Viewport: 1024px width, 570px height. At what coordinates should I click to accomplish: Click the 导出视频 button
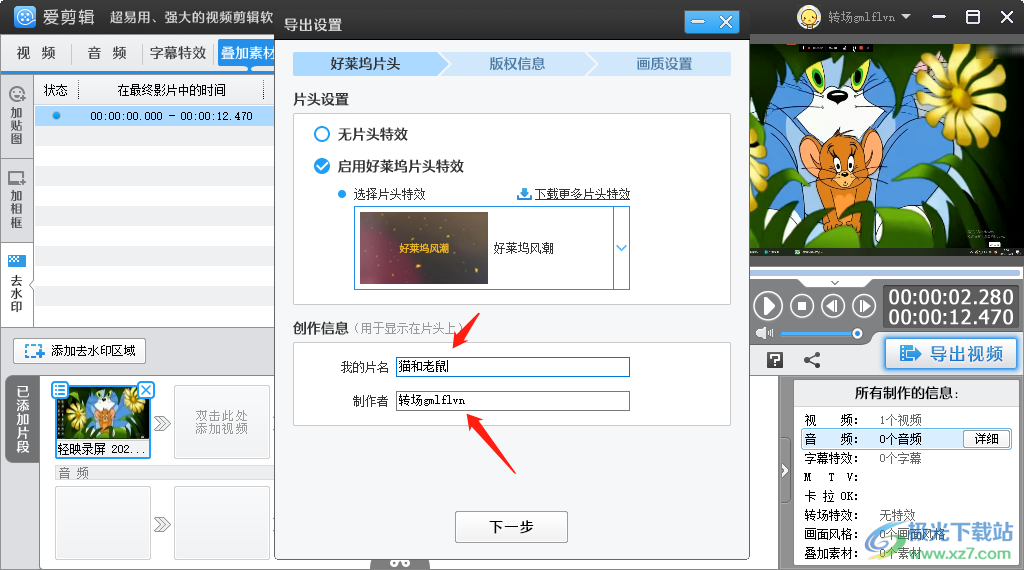pyautogui.click(x=951, y=354)
